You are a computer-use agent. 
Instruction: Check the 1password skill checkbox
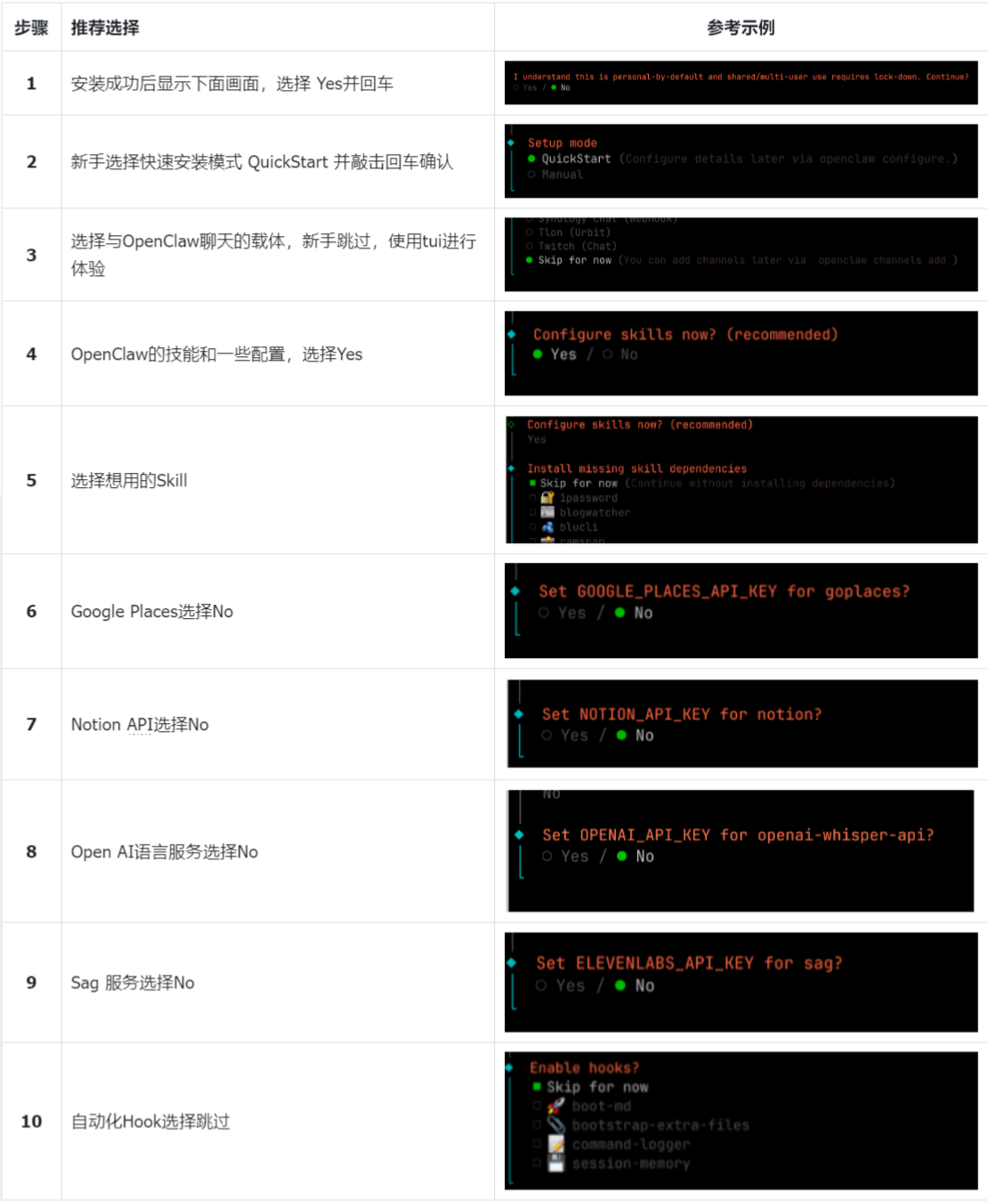pos(533,499)
